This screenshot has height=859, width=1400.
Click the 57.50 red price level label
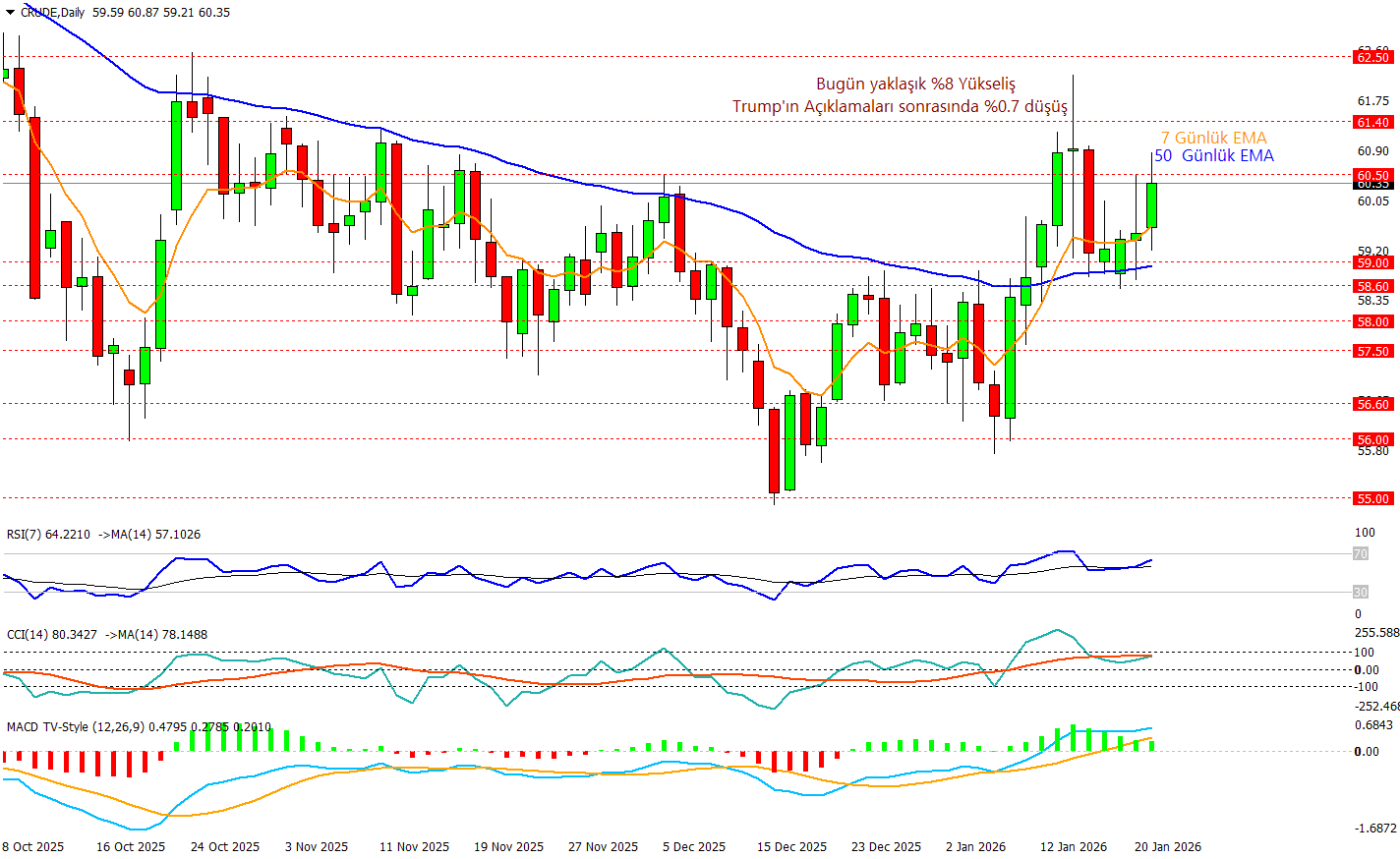(1373, 351)
